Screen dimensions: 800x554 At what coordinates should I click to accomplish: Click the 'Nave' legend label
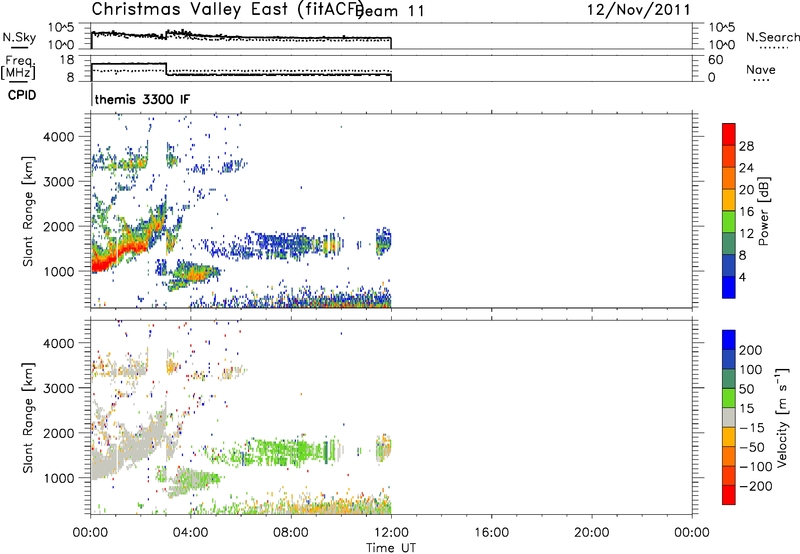click(761, 70)
